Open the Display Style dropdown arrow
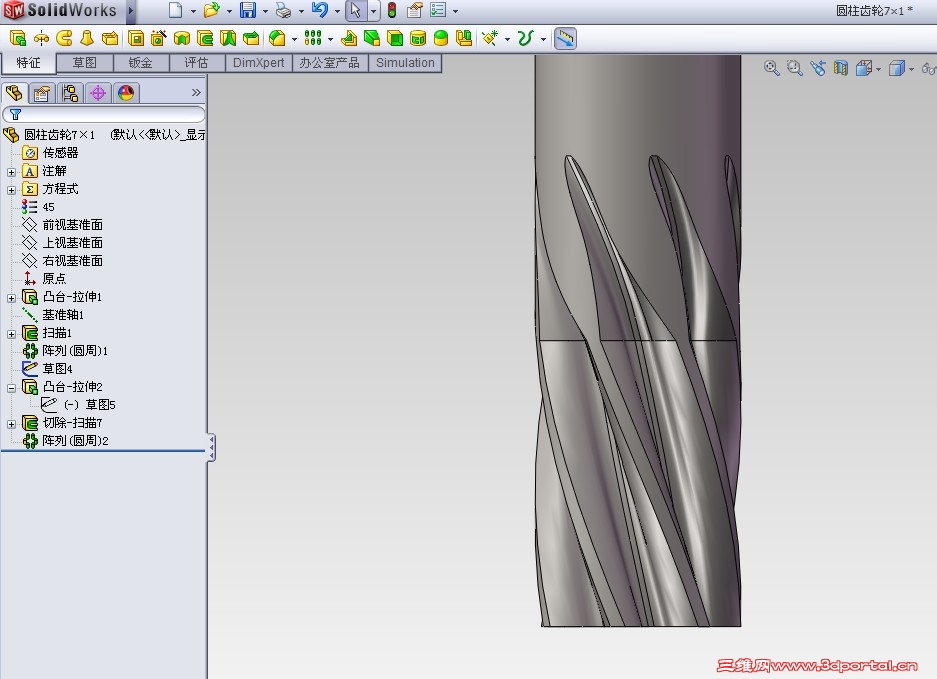 pyautogui.click(x=911, y=69)
